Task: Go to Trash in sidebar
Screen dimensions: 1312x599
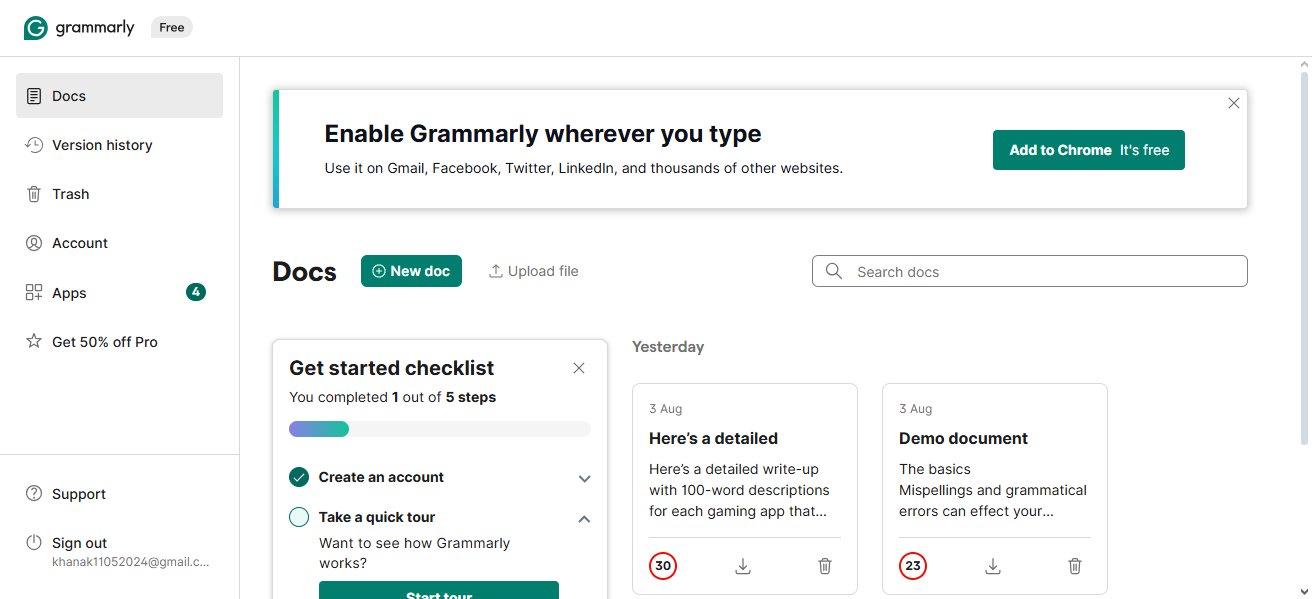Action: click(x=119, y=194)
